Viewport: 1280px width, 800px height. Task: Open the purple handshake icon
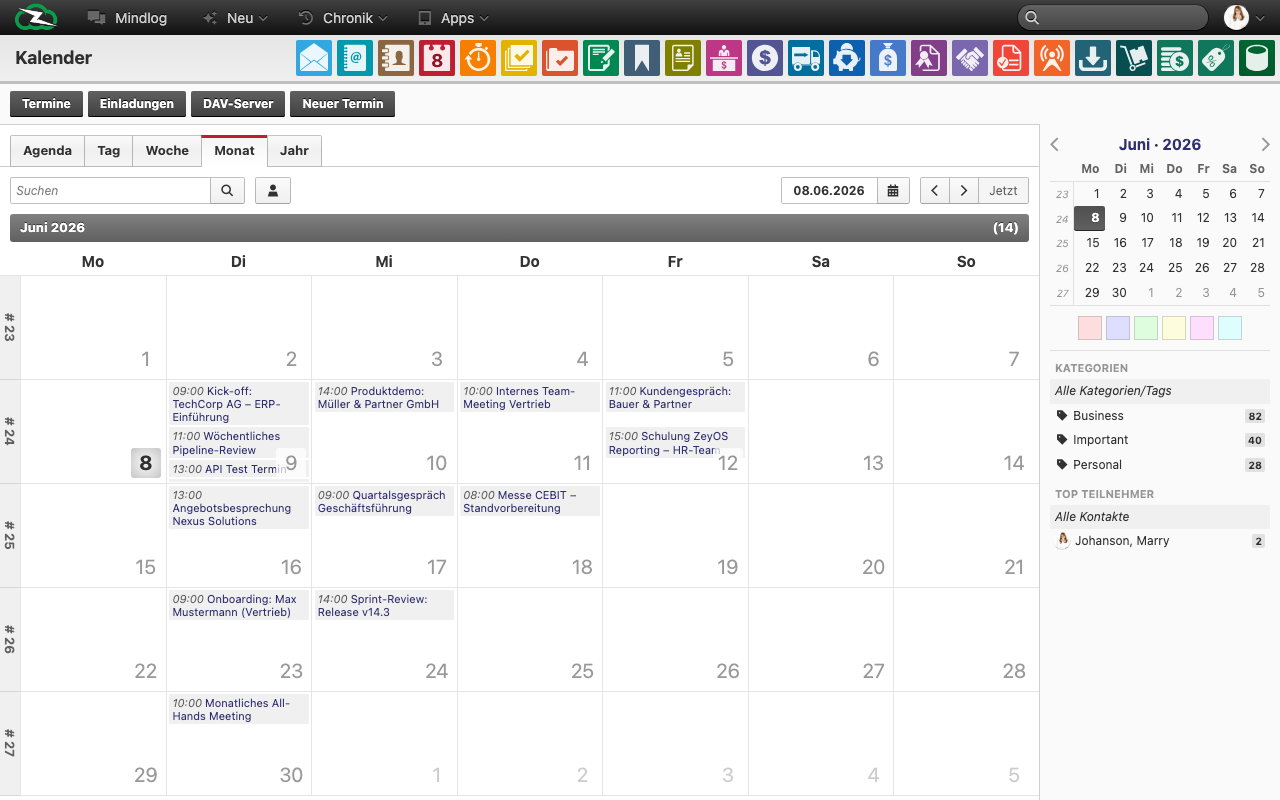(970, 58)
